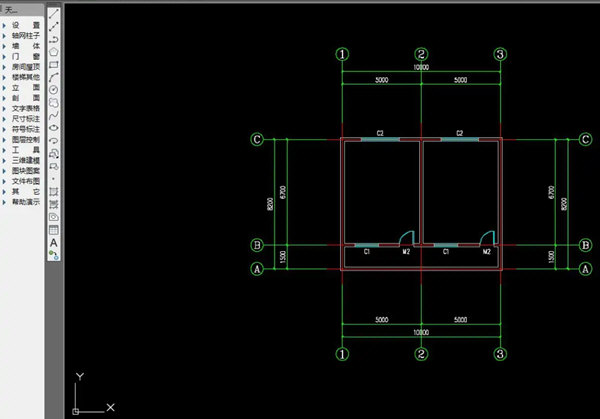
Task: Expand the 楼梯其他 menu arrow
Action: (x=4, y=77)
